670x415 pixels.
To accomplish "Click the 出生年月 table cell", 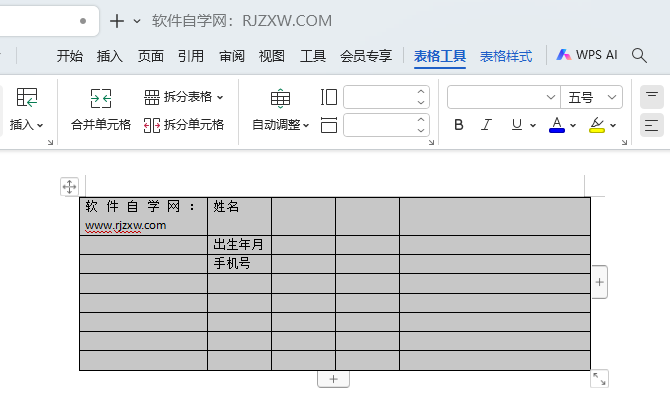I will (239, 245).
